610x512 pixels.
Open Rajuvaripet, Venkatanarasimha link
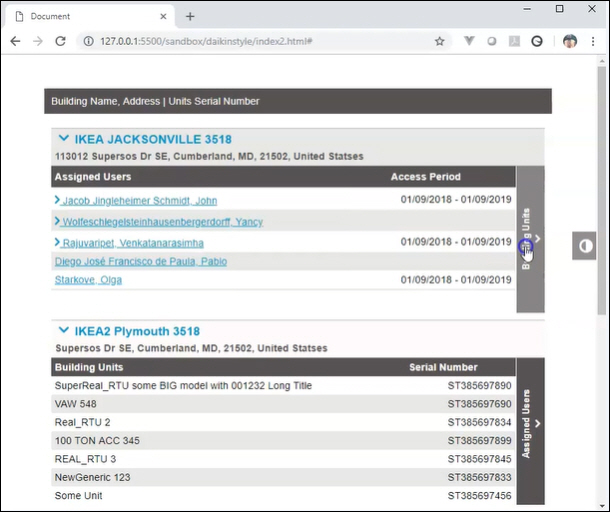point(133,243)
